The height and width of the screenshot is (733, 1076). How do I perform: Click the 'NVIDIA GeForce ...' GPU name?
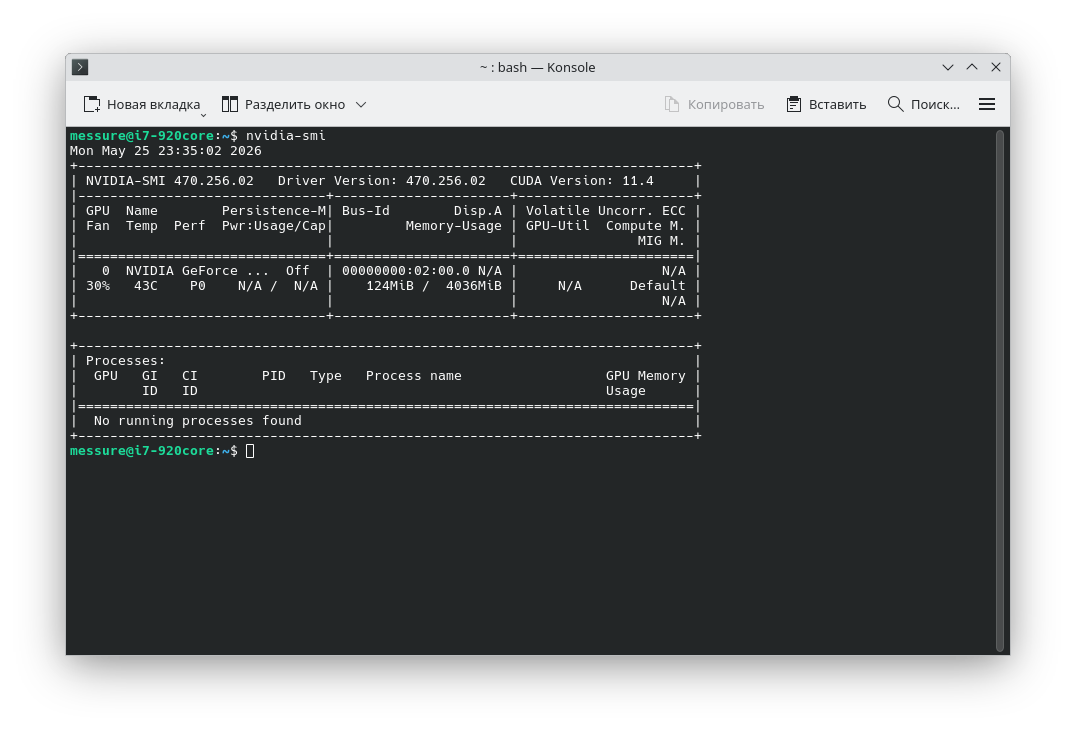tap(198, 270)
